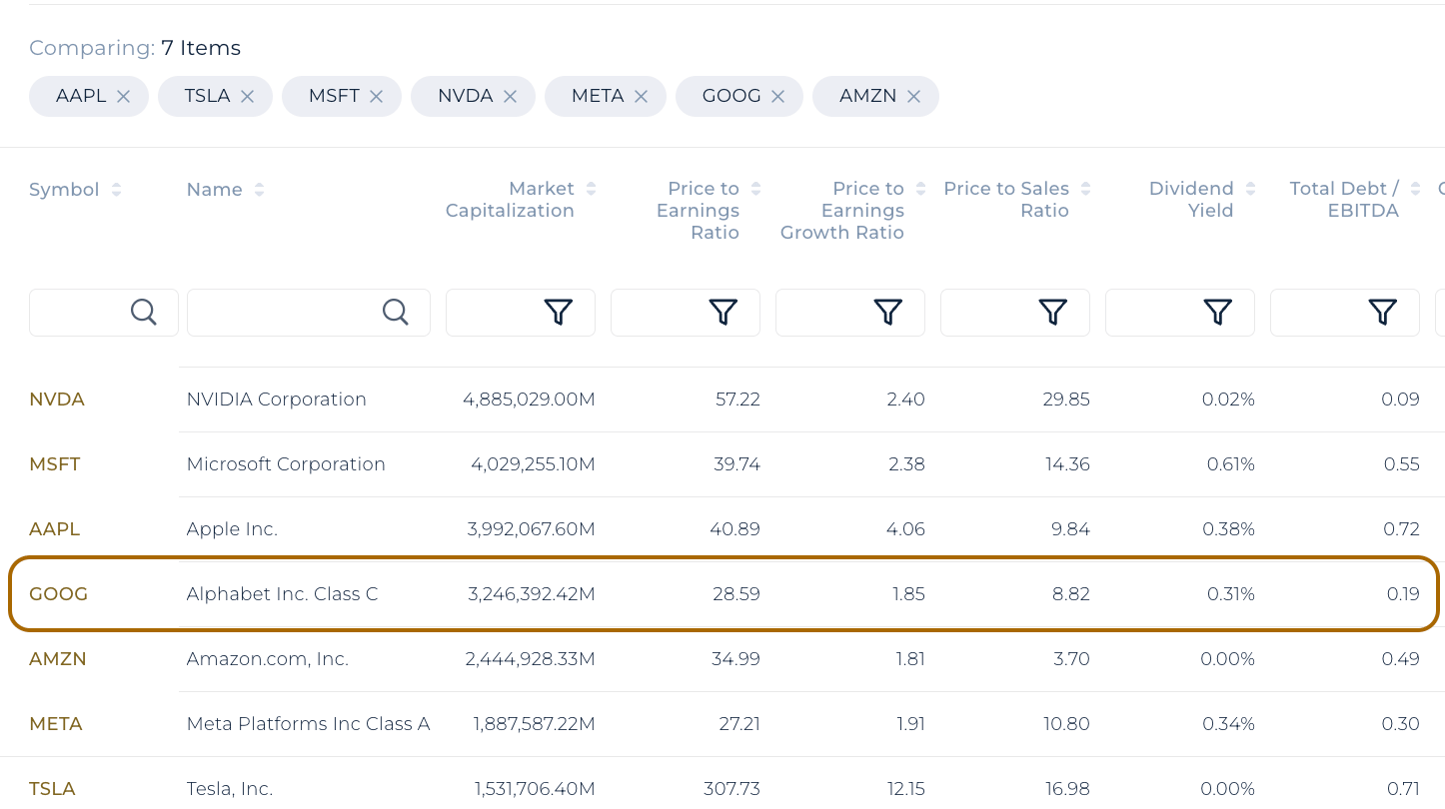1445x809 pixels.
Task: Remove TSLA chip from comparison
Action: 247,97
